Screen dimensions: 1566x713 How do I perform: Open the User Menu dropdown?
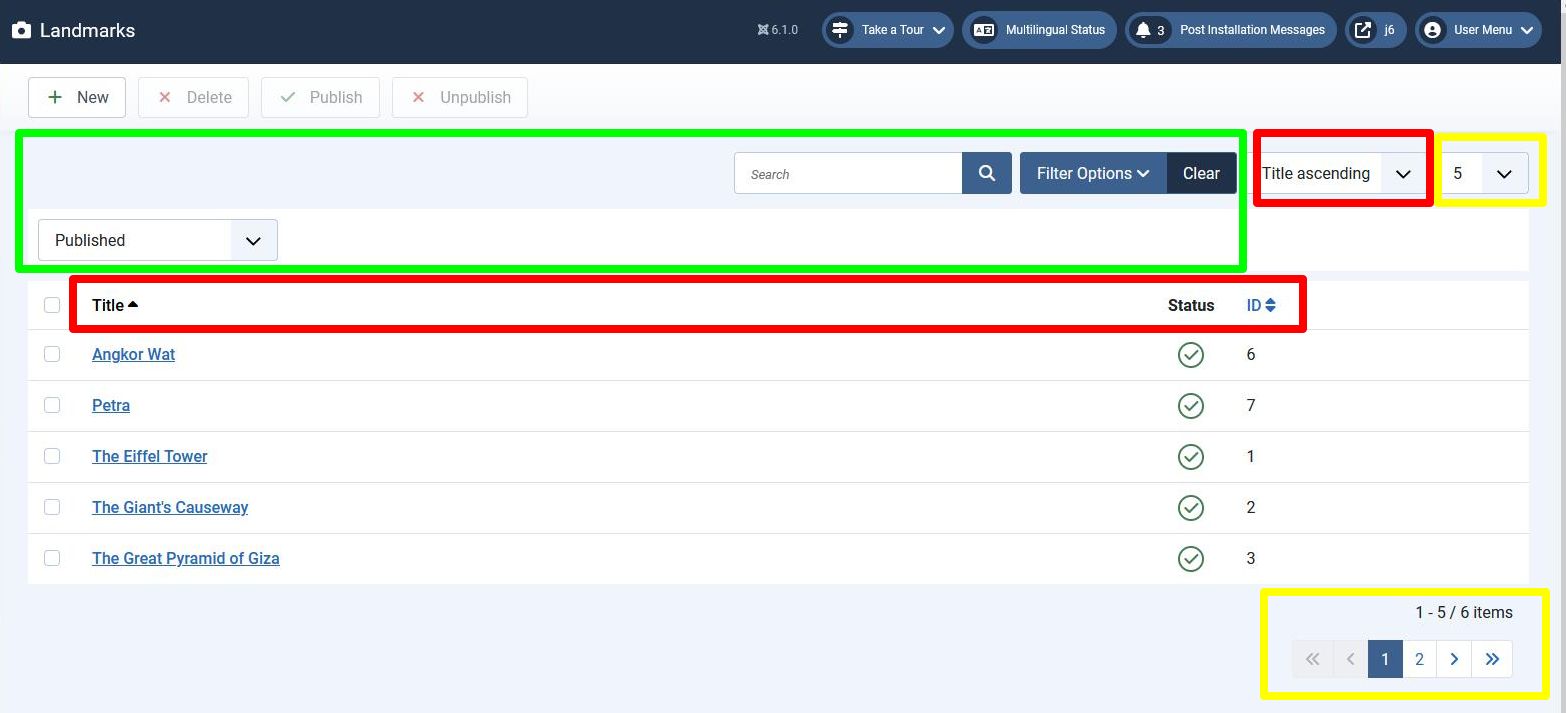click(1478, 30)
